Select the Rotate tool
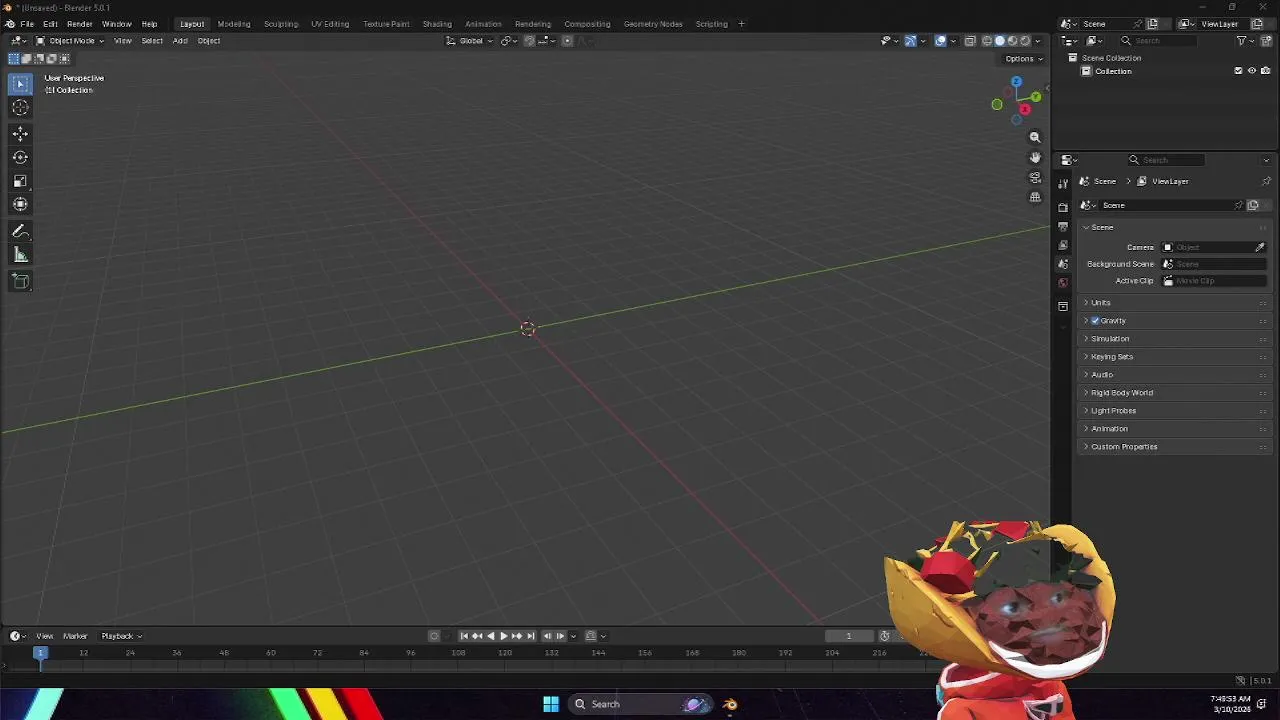The height and width of the screenshot is (720, 1280). [x=20, y=157]
